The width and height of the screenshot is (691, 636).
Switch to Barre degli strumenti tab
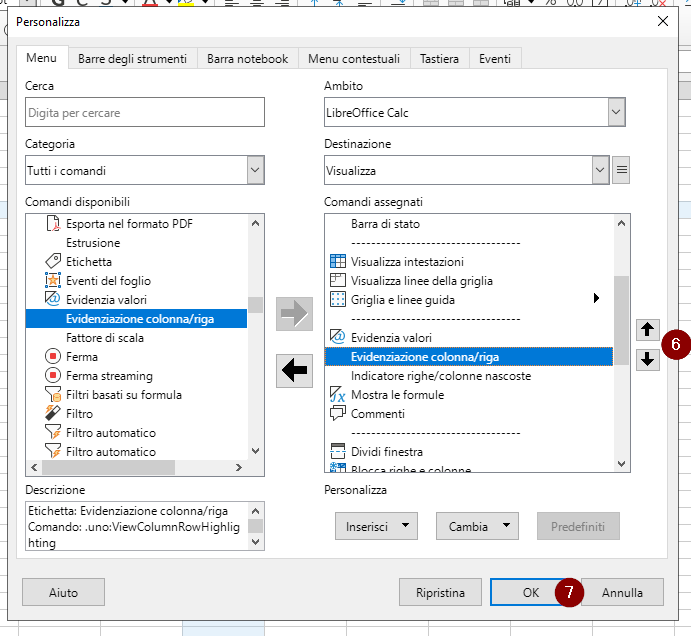click(x=132, y=59)
